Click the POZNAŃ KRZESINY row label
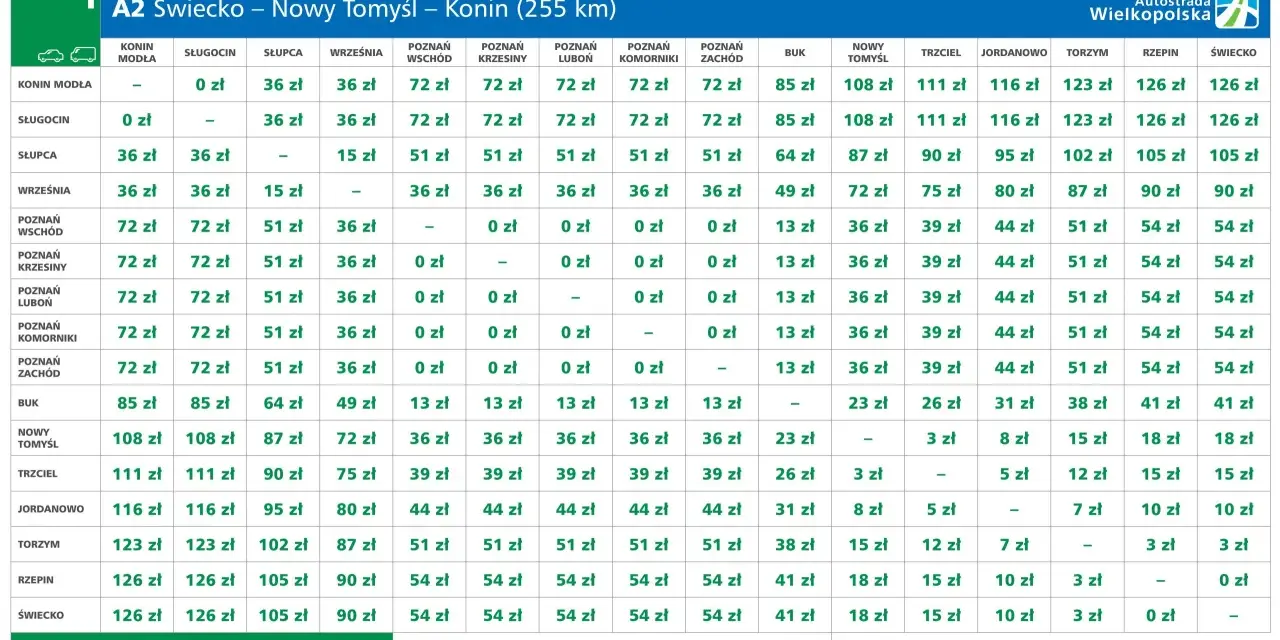Screen dimensions: 1280x640 (x=42, y=261)
